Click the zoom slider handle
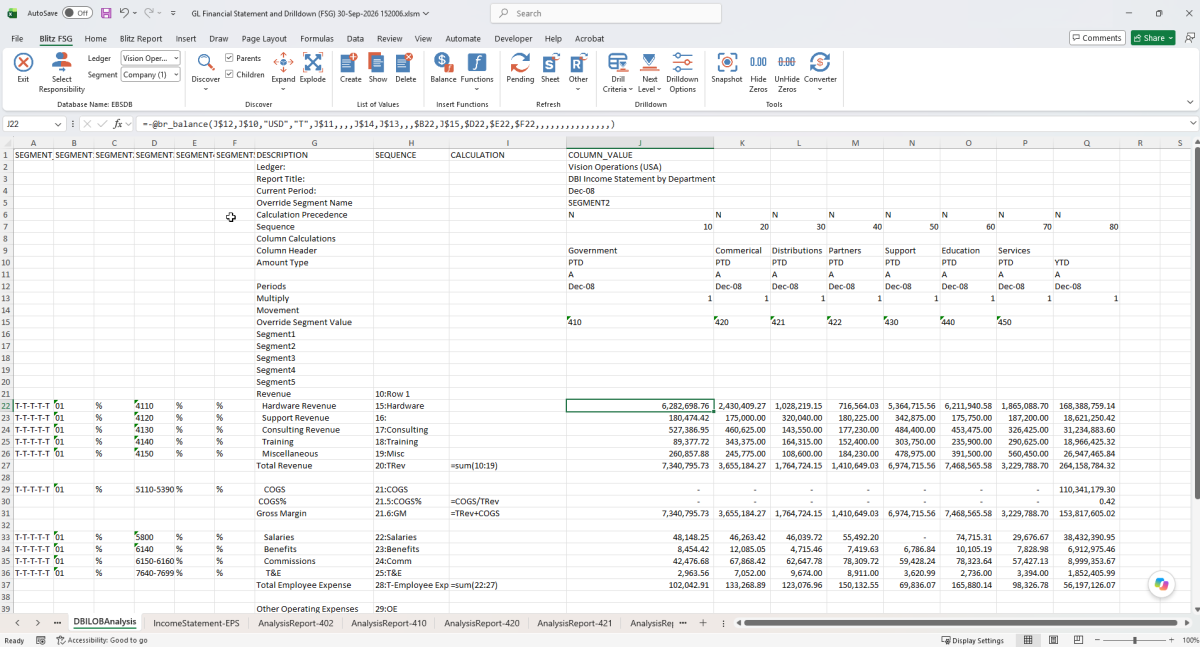Screen dimensions: 1200x647 (x=1134, y=640)
